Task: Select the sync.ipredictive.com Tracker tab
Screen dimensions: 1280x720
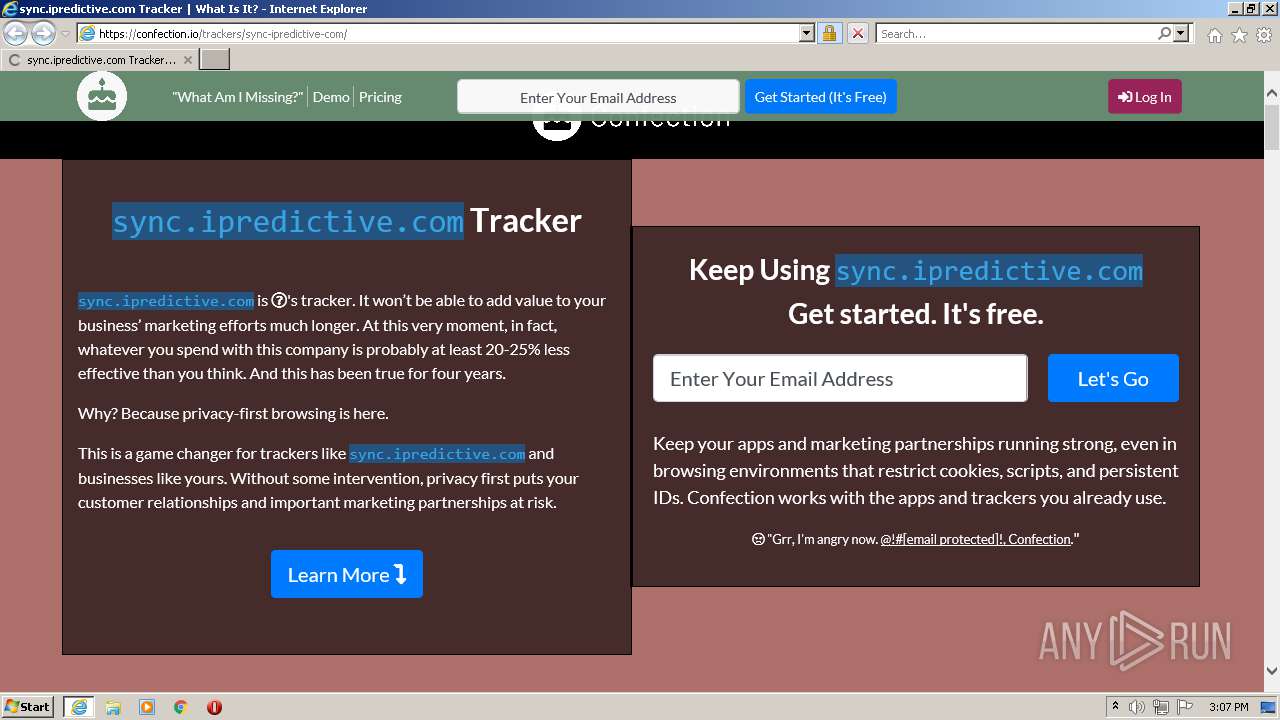Action: (100, 60)
